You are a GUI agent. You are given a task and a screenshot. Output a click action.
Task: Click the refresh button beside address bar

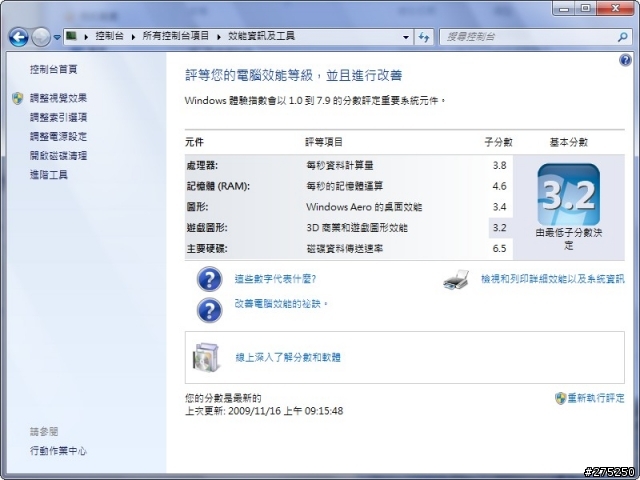[x=424, y=37]
